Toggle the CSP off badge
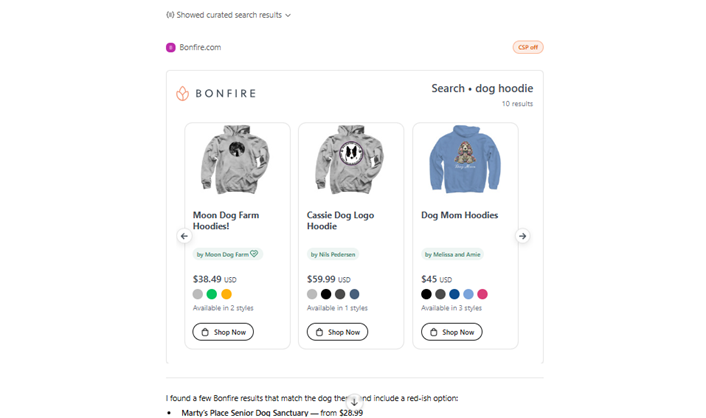Viewport: 706px width, 418px height. (528, 47)
